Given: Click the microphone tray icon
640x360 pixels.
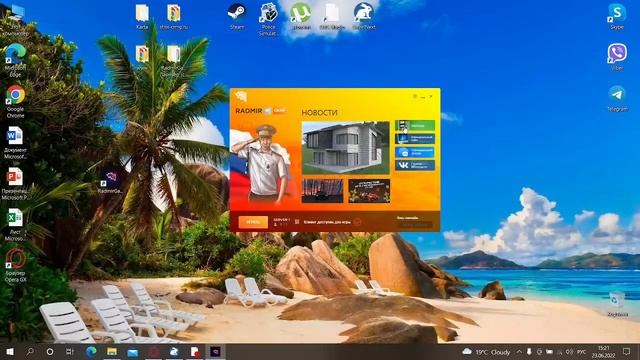Looking at the screenshot, I should 529,352.
